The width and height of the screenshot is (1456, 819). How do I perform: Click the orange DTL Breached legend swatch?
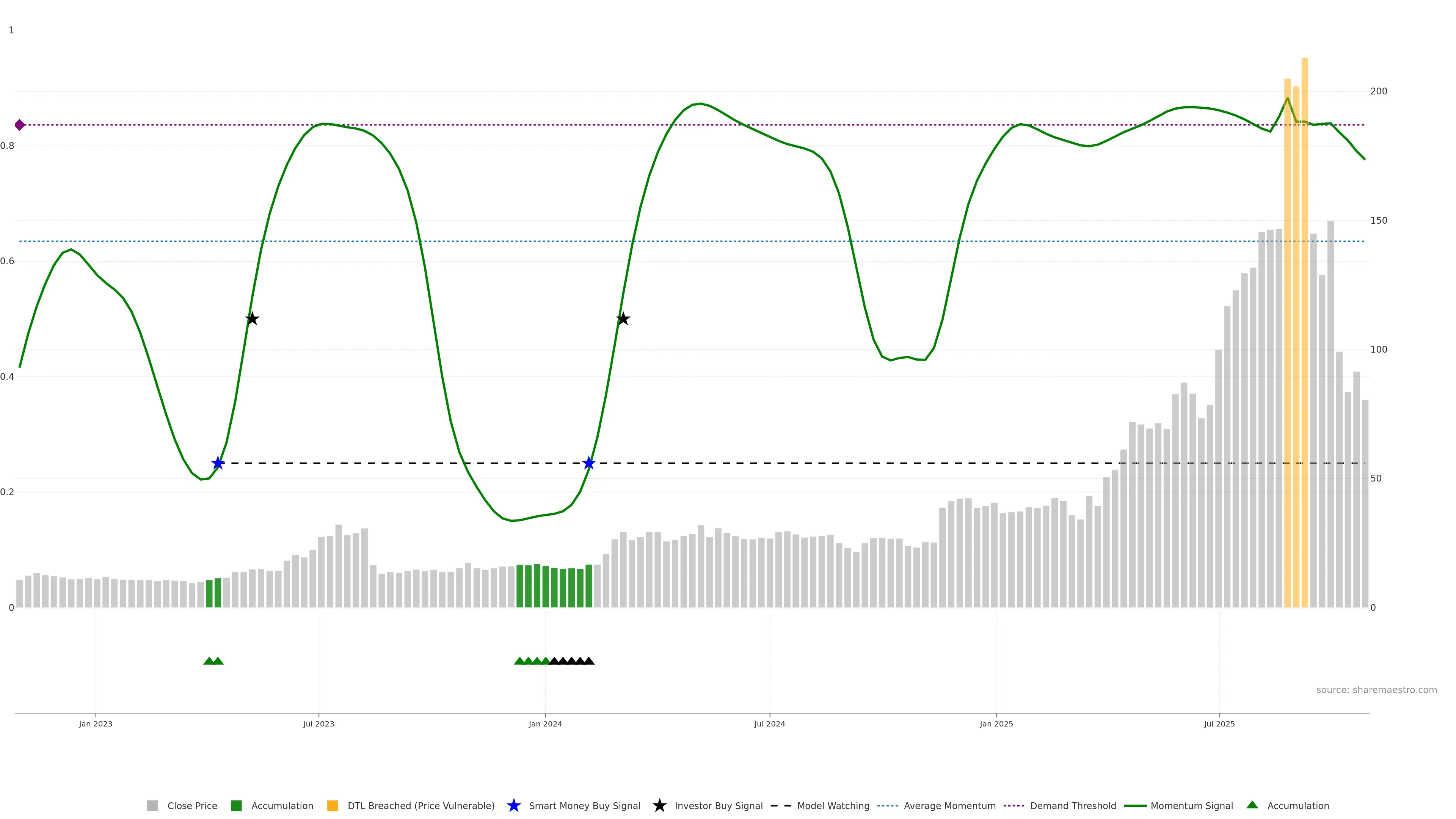coord(333,805)
